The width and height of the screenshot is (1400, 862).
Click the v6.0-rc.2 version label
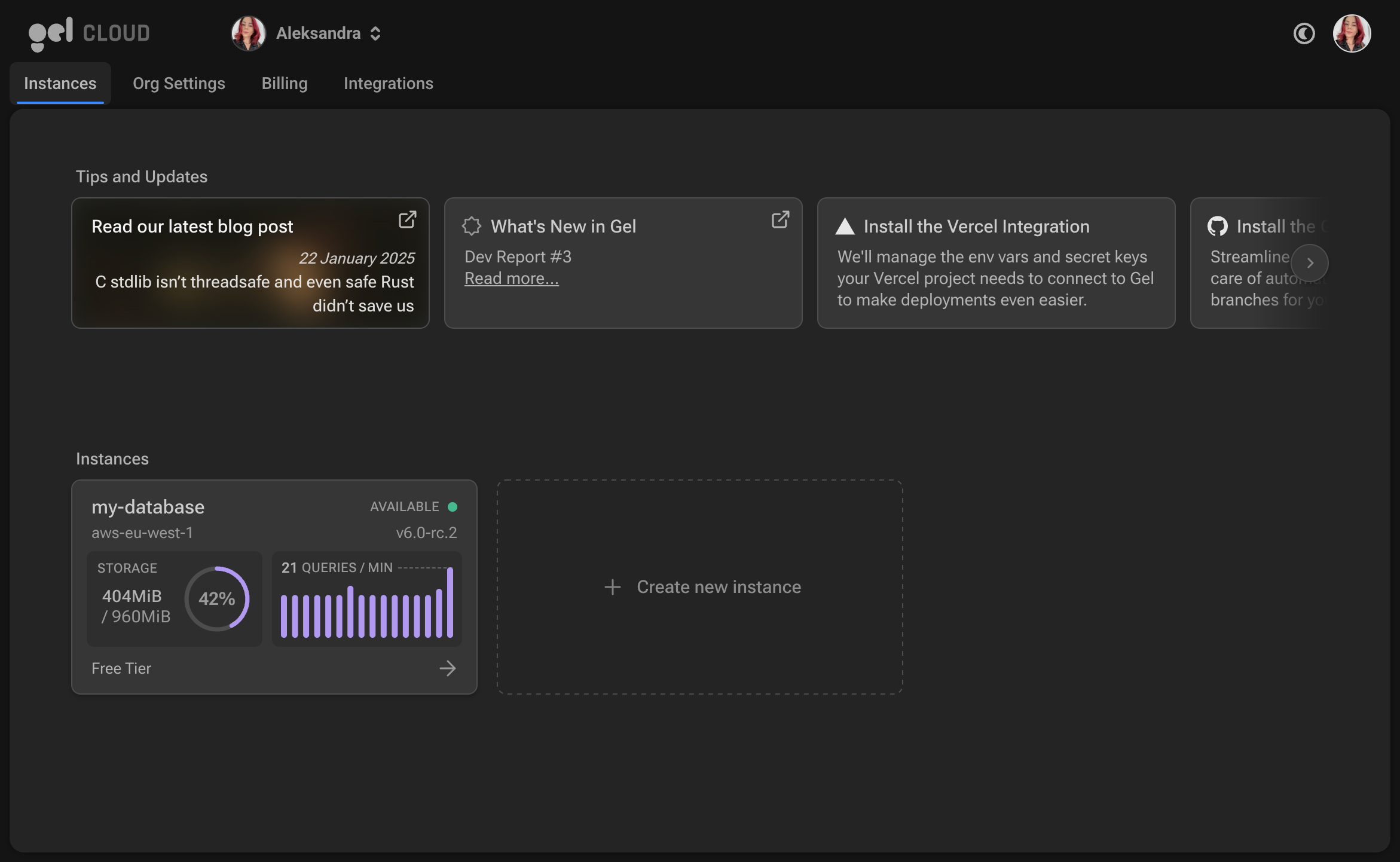pos(426,533)
